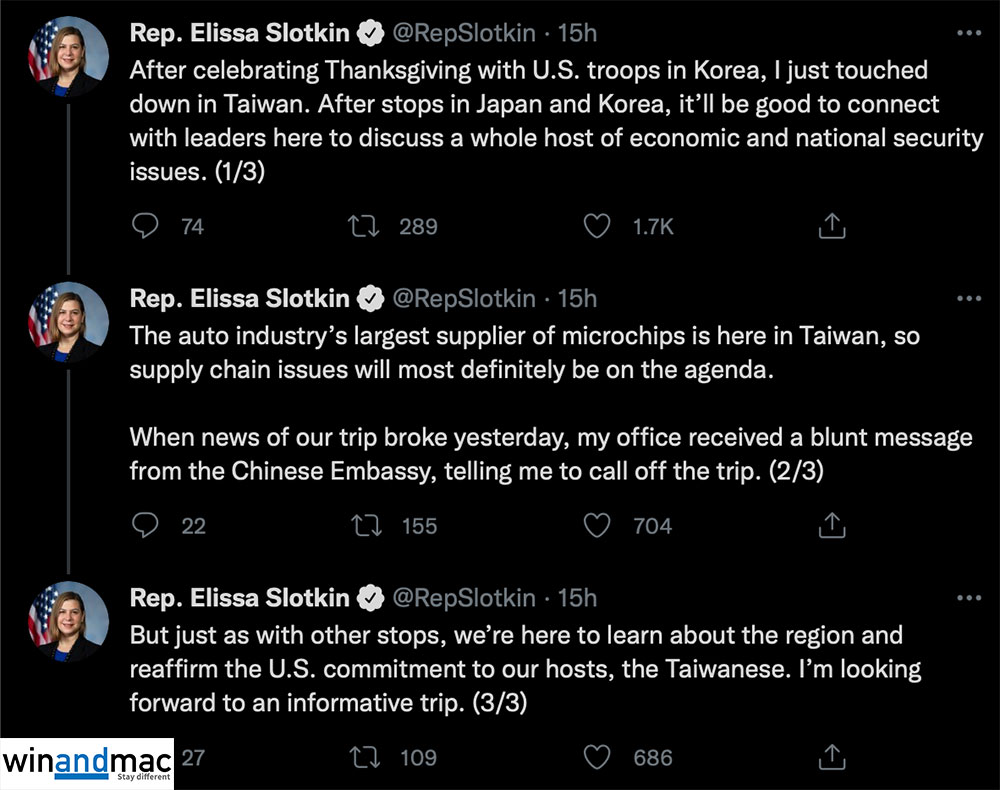Open Rep. Elissa Slotkin name on first tweet
The width and height of the screenshot is (1000, 790).
coord(240,33)
